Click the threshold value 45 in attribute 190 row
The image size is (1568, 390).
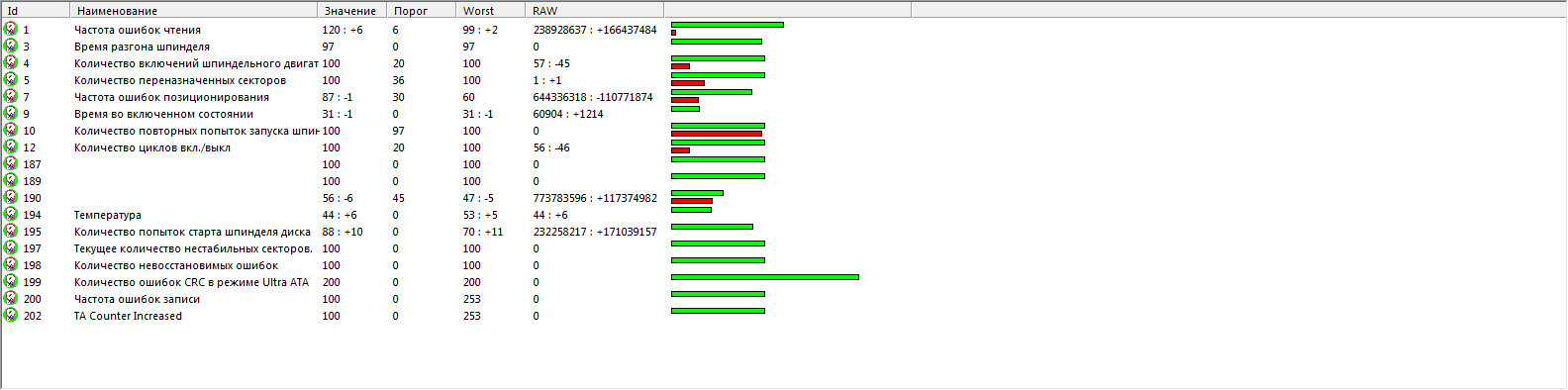tap(398, 198)
